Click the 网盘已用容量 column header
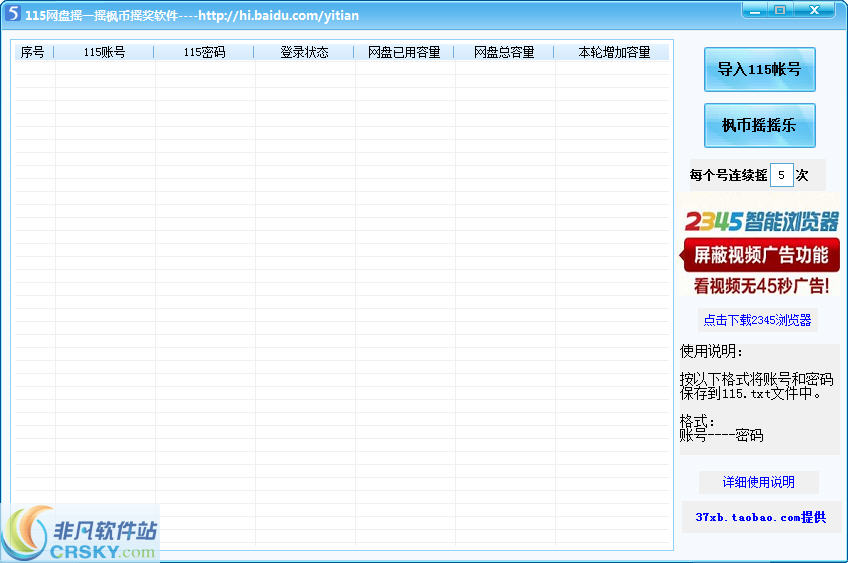 pyautogui.click(x=404, y=52)
